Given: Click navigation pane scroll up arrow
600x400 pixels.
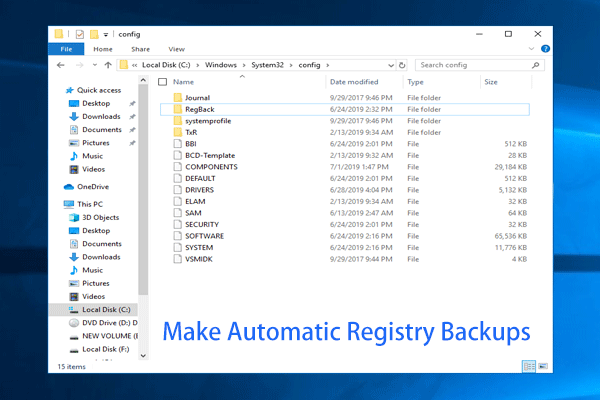Looking at the screenshot, I should coord(143,80).
